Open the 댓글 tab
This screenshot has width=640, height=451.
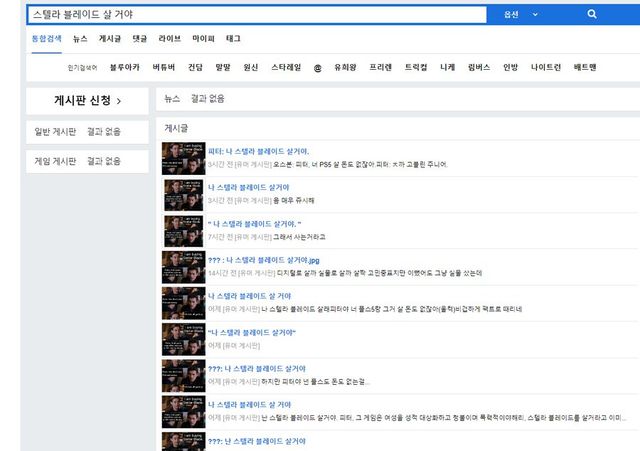[139, 38]
